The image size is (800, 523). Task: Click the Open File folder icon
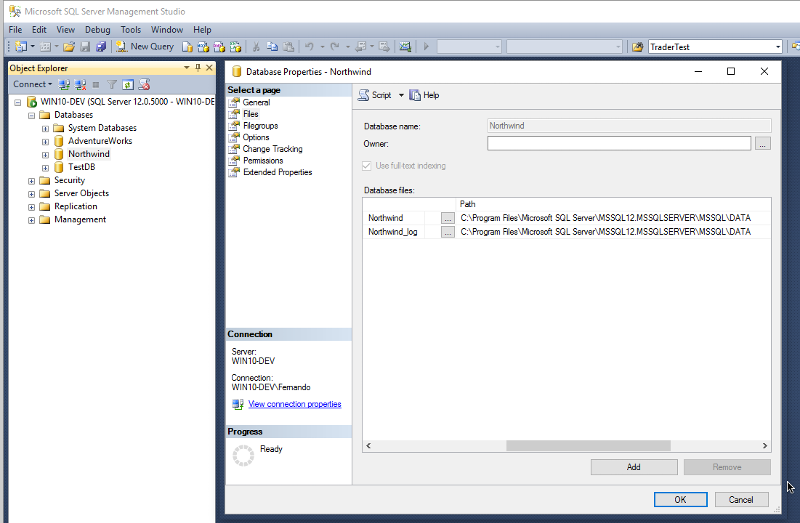pos(69,47)
